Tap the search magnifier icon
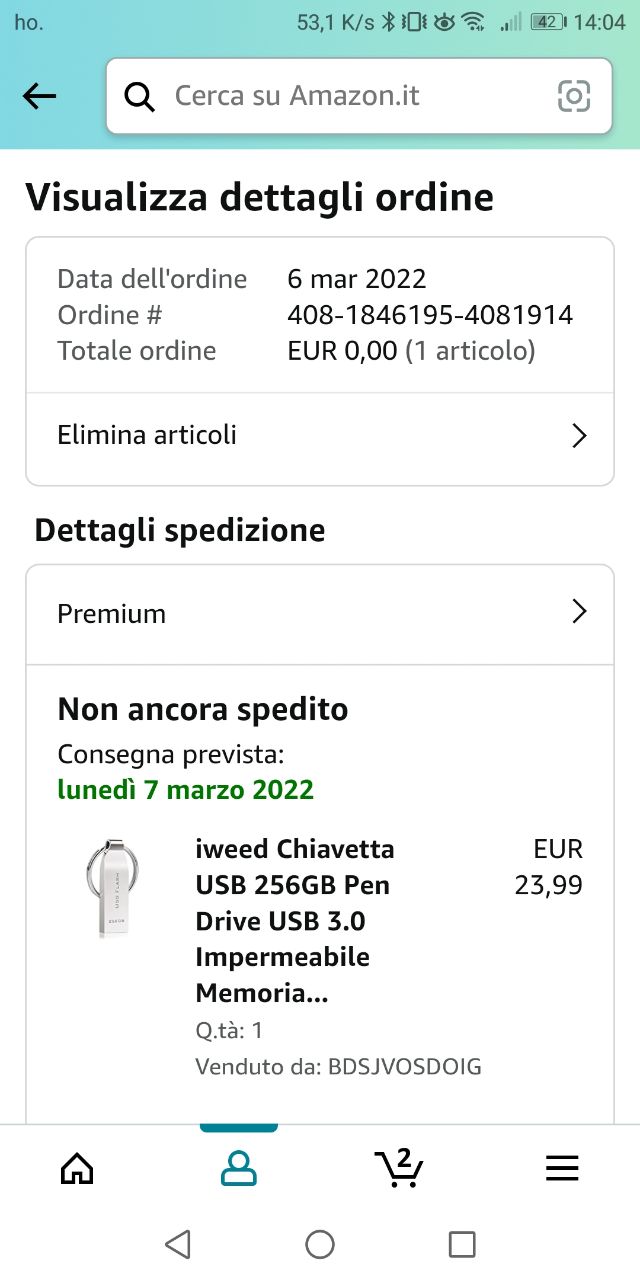 pos(140,96)
